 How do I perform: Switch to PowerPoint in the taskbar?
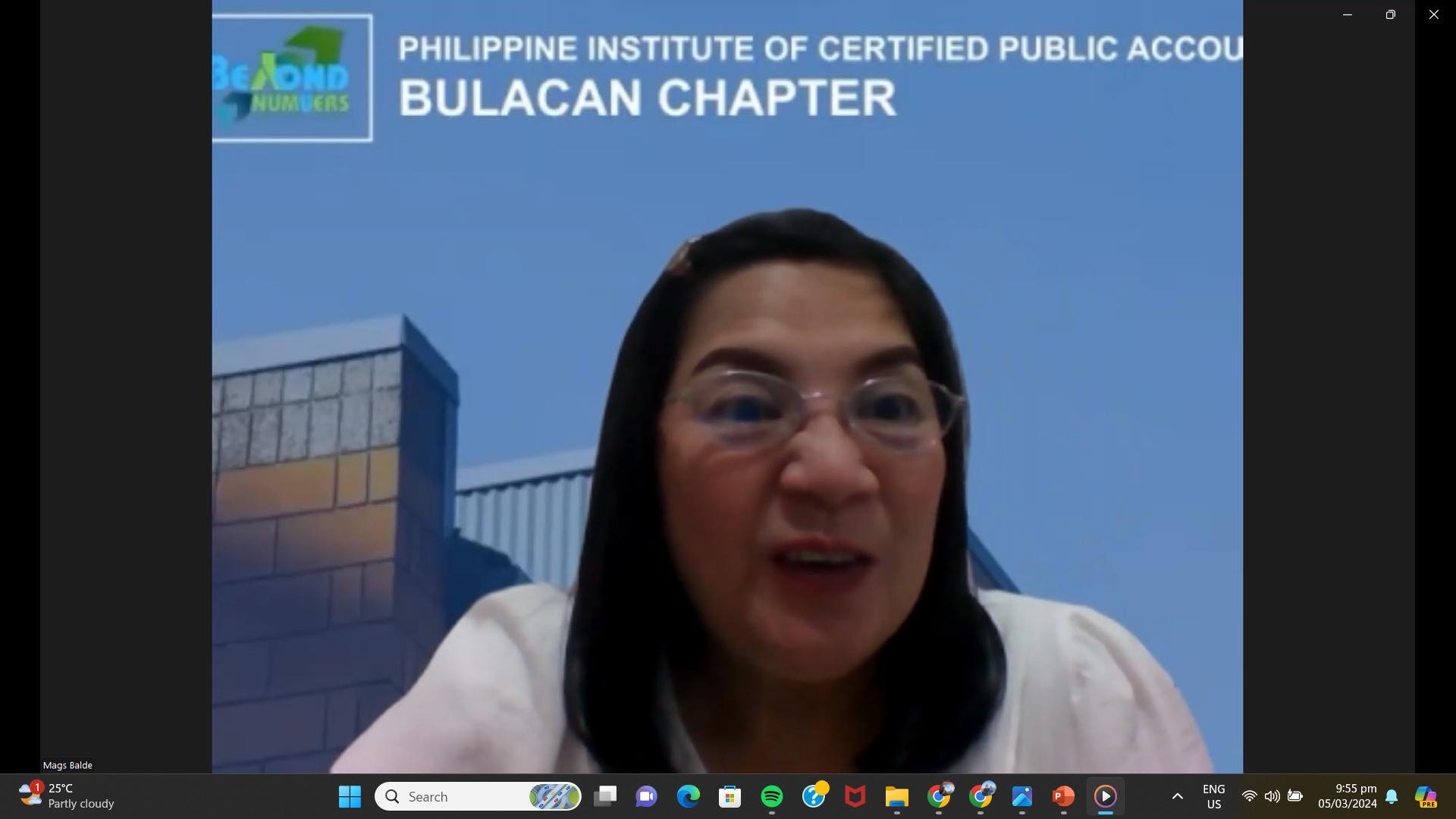coord(1063,796)
